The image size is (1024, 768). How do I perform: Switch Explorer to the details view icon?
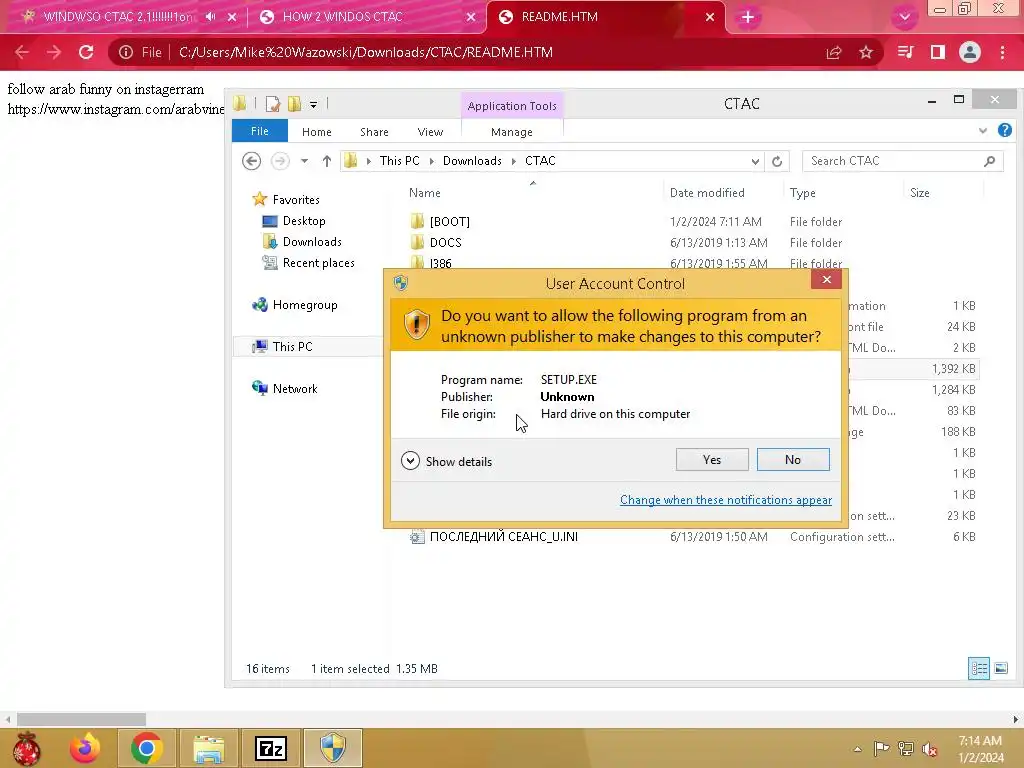tap(979, 668)
